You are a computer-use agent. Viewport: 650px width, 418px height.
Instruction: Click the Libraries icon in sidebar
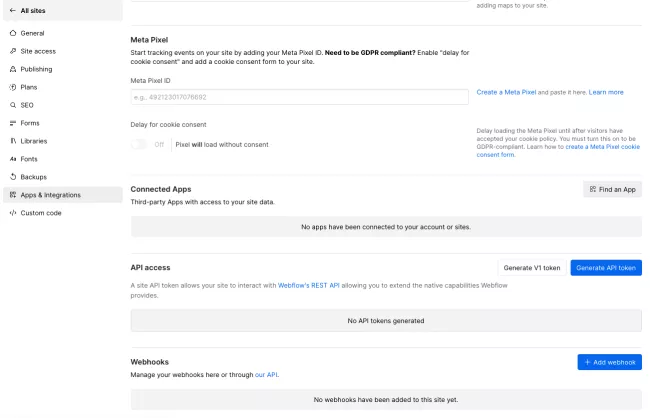13,141
